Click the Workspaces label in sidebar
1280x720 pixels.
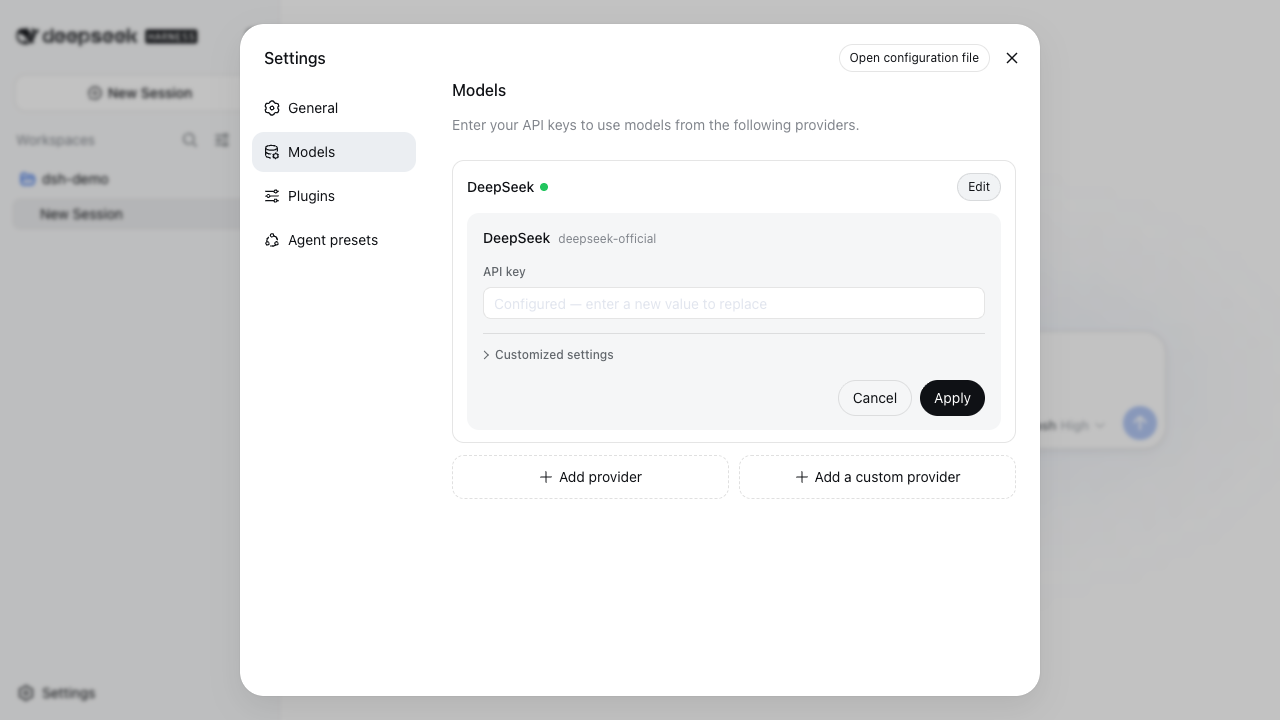pyautogui.click(x=56, y=140)
